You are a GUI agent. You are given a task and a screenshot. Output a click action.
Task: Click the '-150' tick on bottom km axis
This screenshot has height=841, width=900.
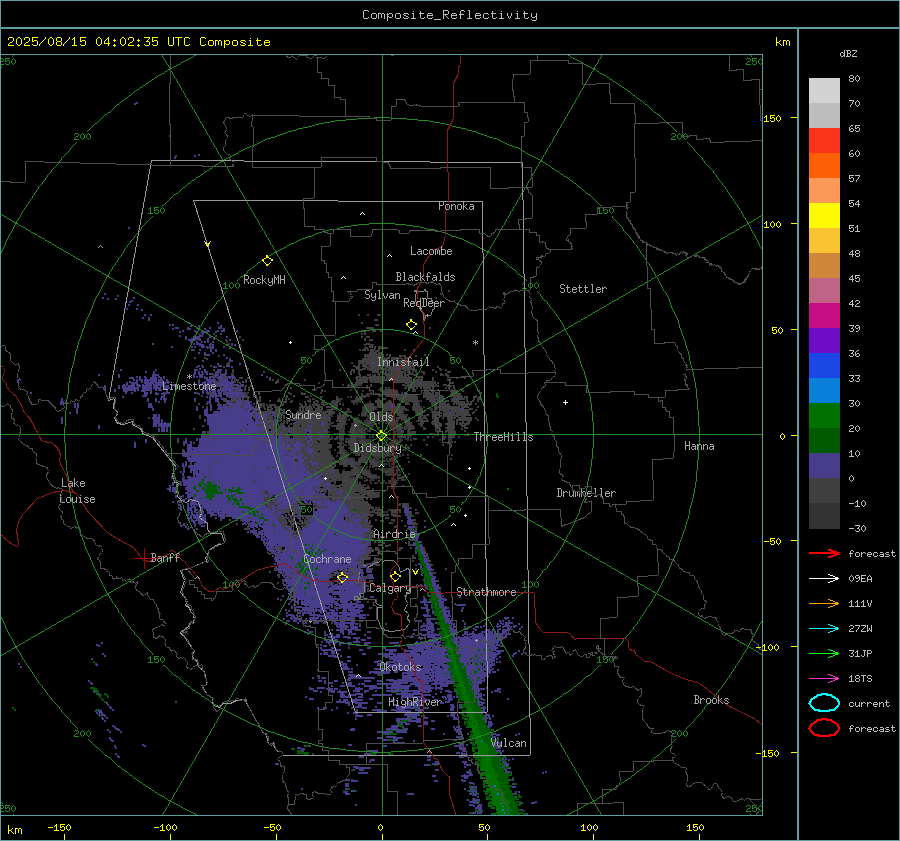coord(59,827)
